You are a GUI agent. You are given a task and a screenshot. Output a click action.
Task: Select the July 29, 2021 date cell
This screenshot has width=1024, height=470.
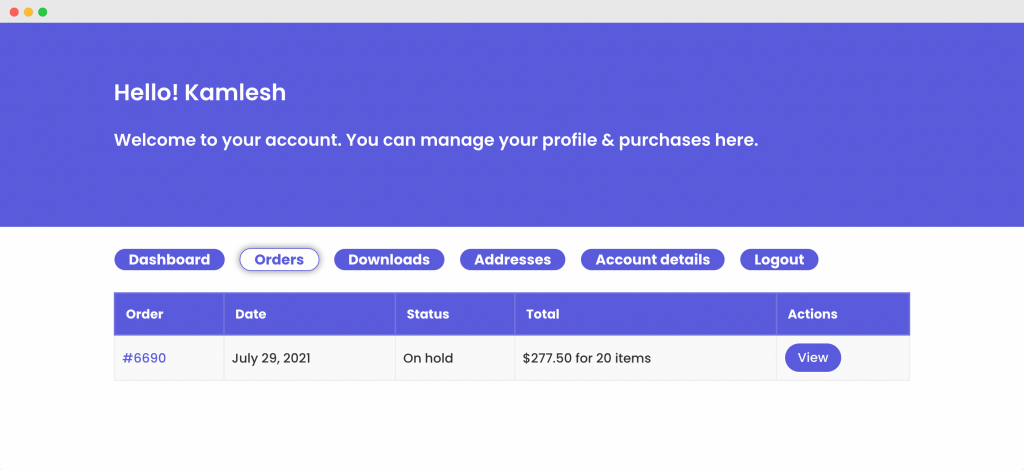point(310,358)
